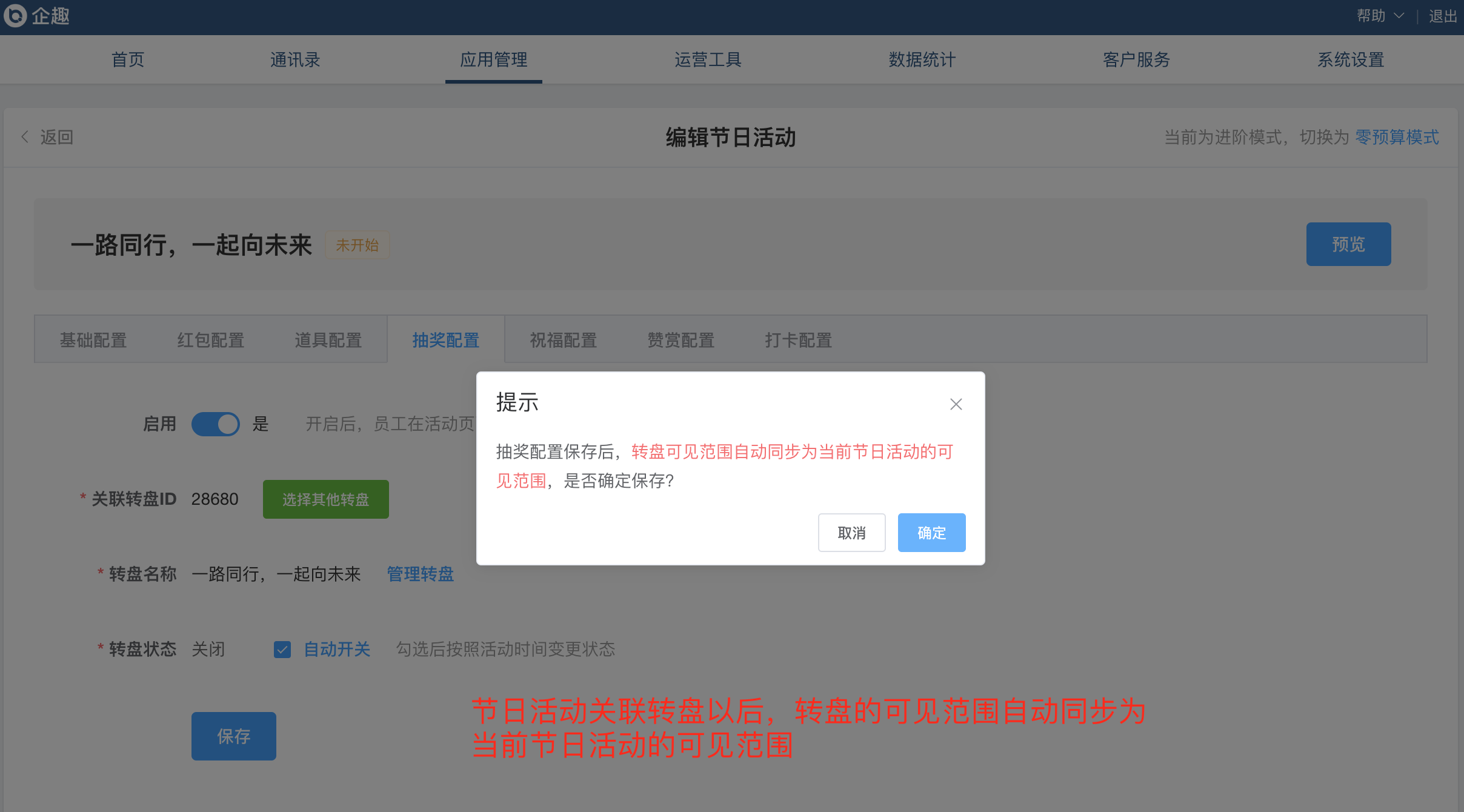Go to 运营工具 in top navigation

(708, 59)
